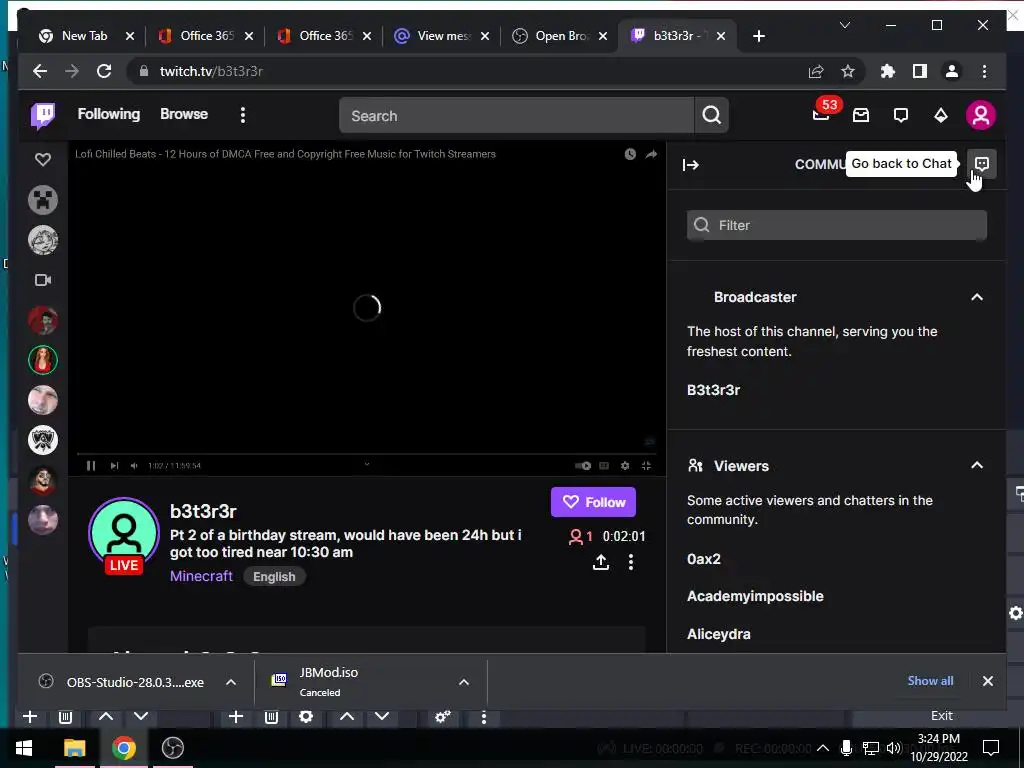The width and height of the screenshot is (1024, 768).
Task: Click the Followed Channels heart icon in sidebar
Action: tap(43, 159)
